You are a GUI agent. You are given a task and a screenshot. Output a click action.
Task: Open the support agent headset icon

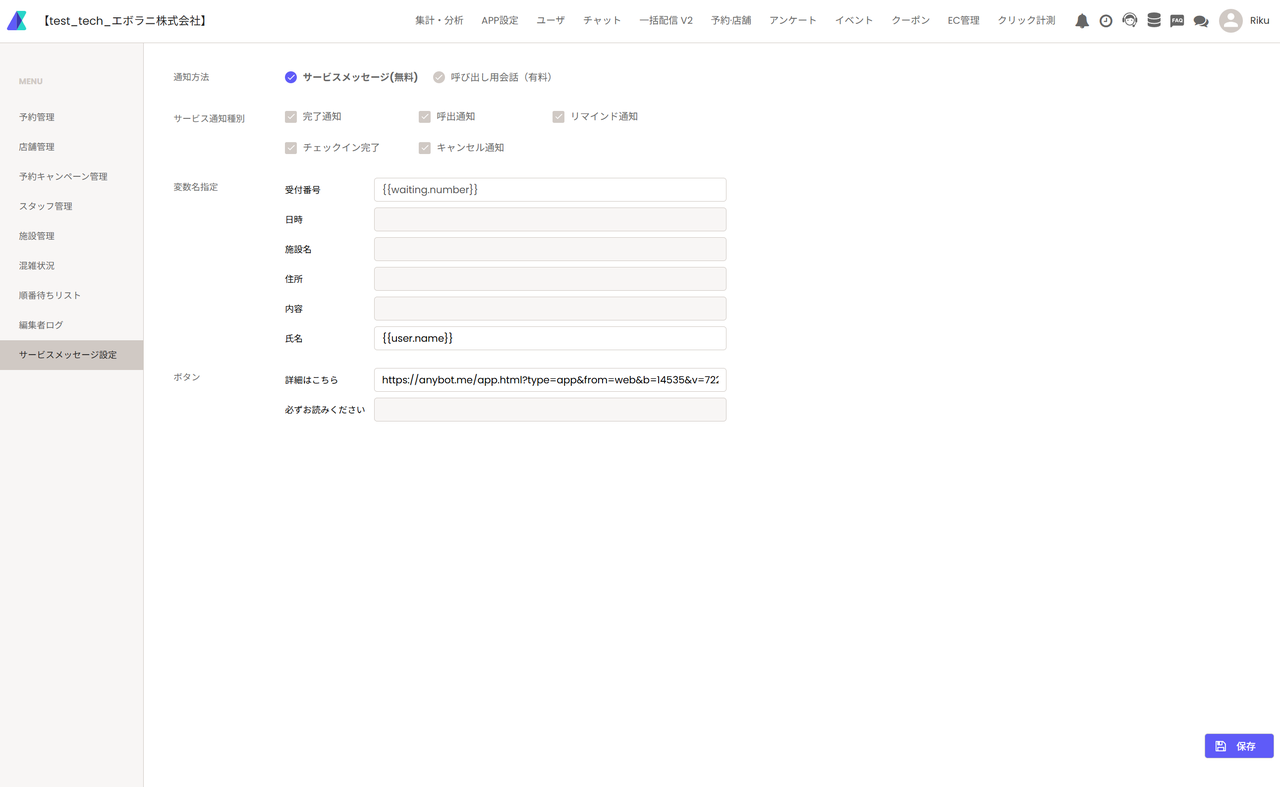coord(1129,21)
